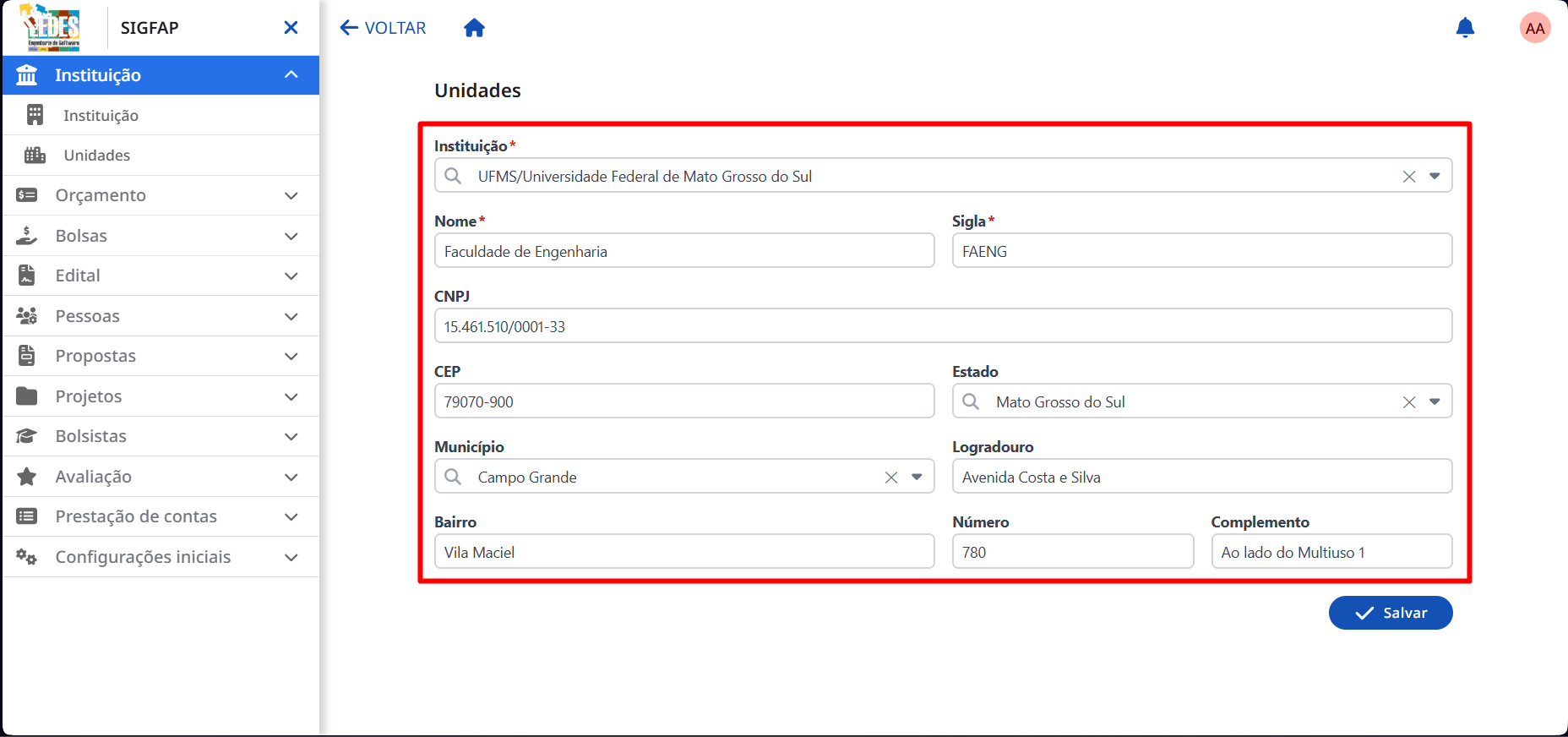Expand the Orçamento menu

click(x=161, y=195)
